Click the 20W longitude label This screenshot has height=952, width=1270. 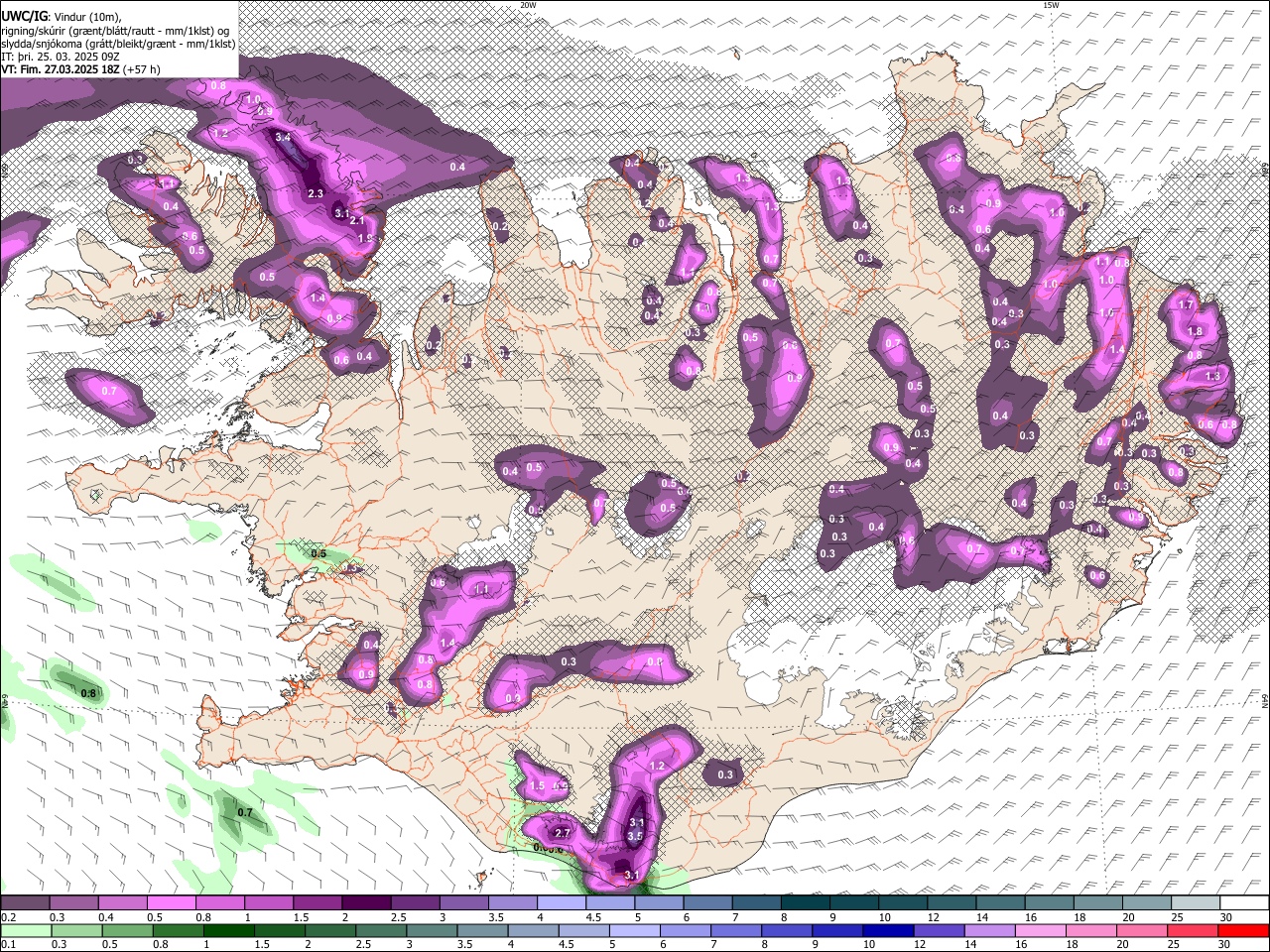click(x=528, y=5)
